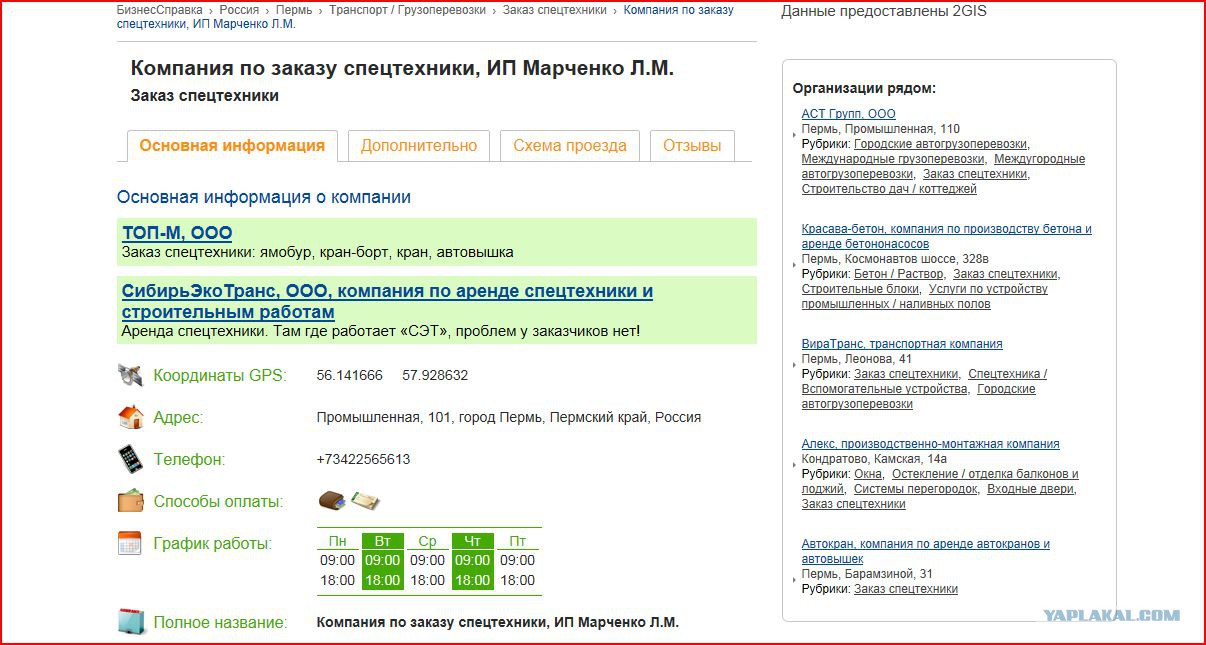
Task: Click phone number +73422565613
Action: 363,459
